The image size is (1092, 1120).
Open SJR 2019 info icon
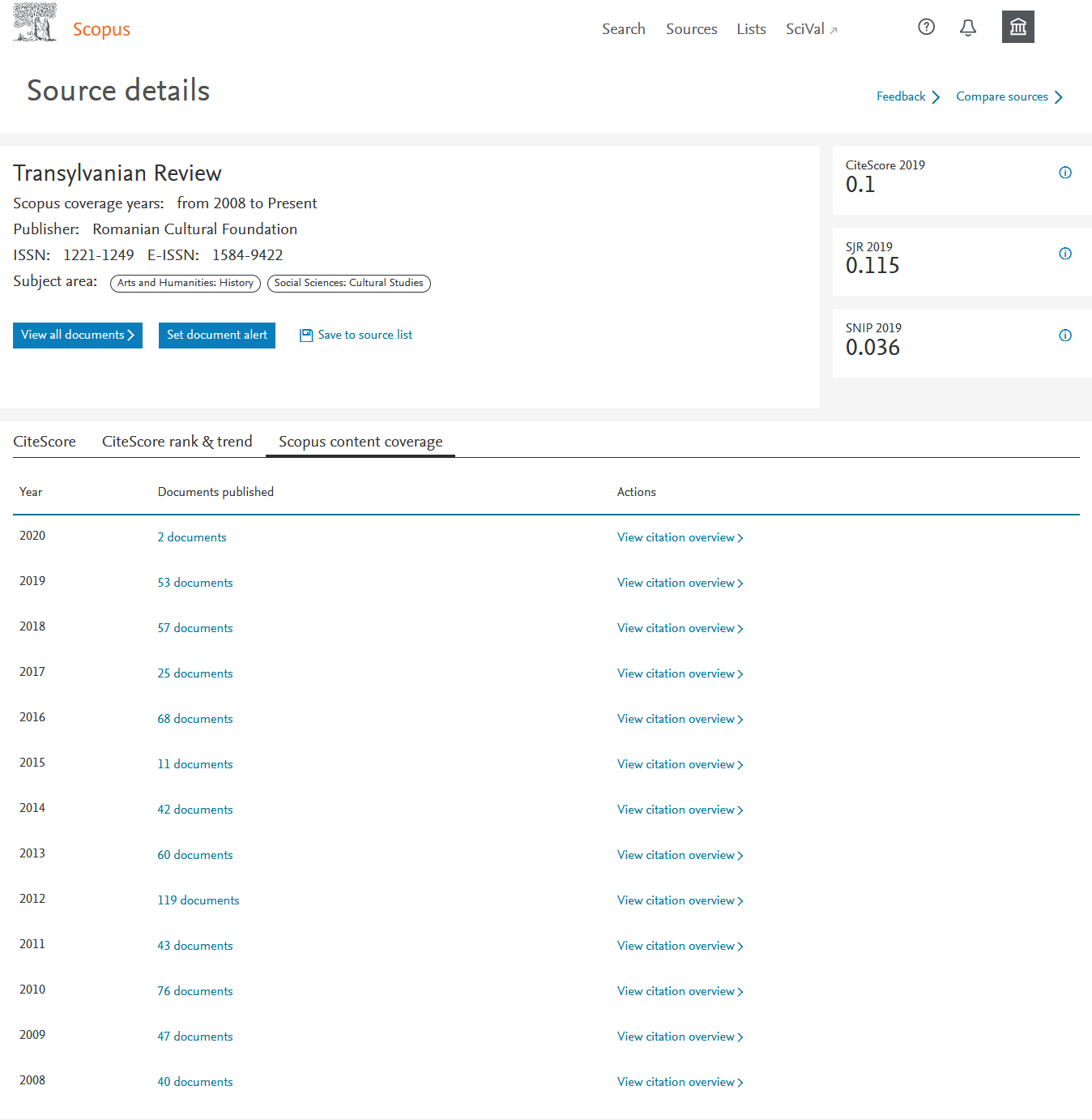[1064, 254]
